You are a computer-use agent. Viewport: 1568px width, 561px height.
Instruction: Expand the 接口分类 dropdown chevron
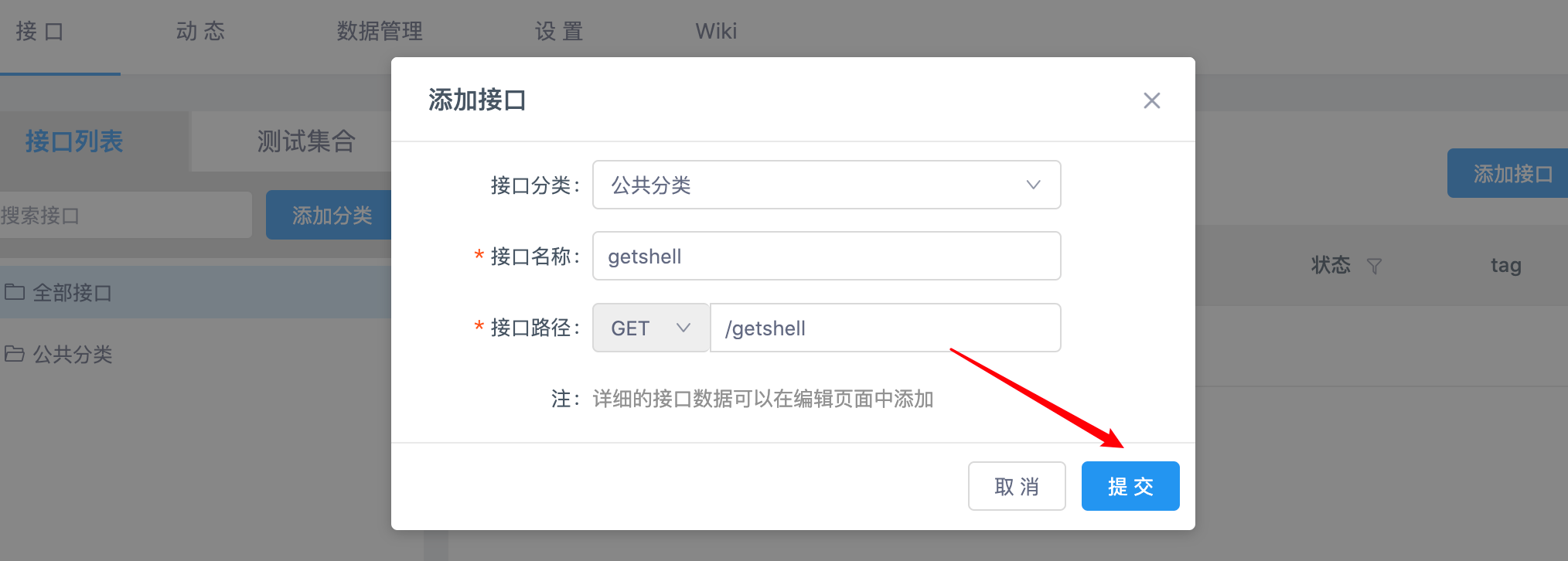(x=1033, y=185)
